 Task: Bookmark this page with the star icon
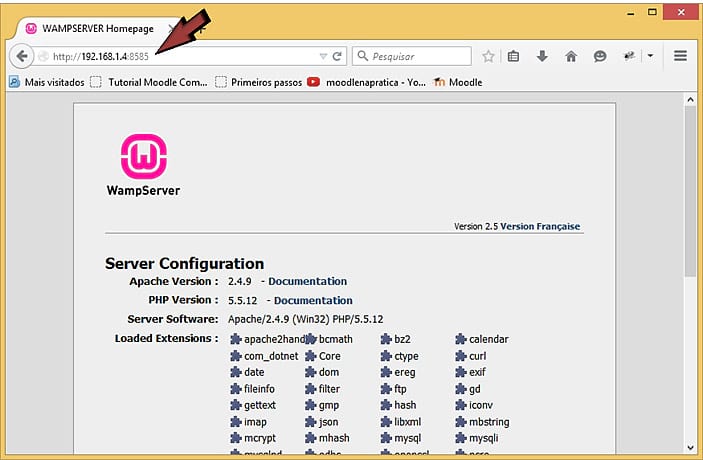(x=488, y=56)
